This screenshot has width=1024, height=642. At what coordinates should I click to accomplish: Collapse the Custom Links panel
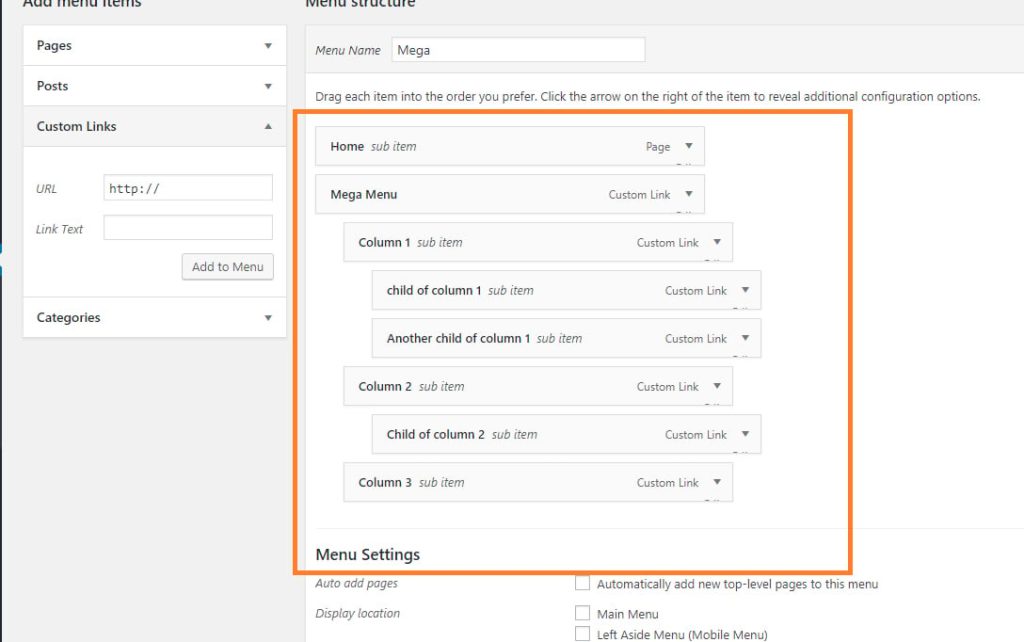tap(268, 126)
